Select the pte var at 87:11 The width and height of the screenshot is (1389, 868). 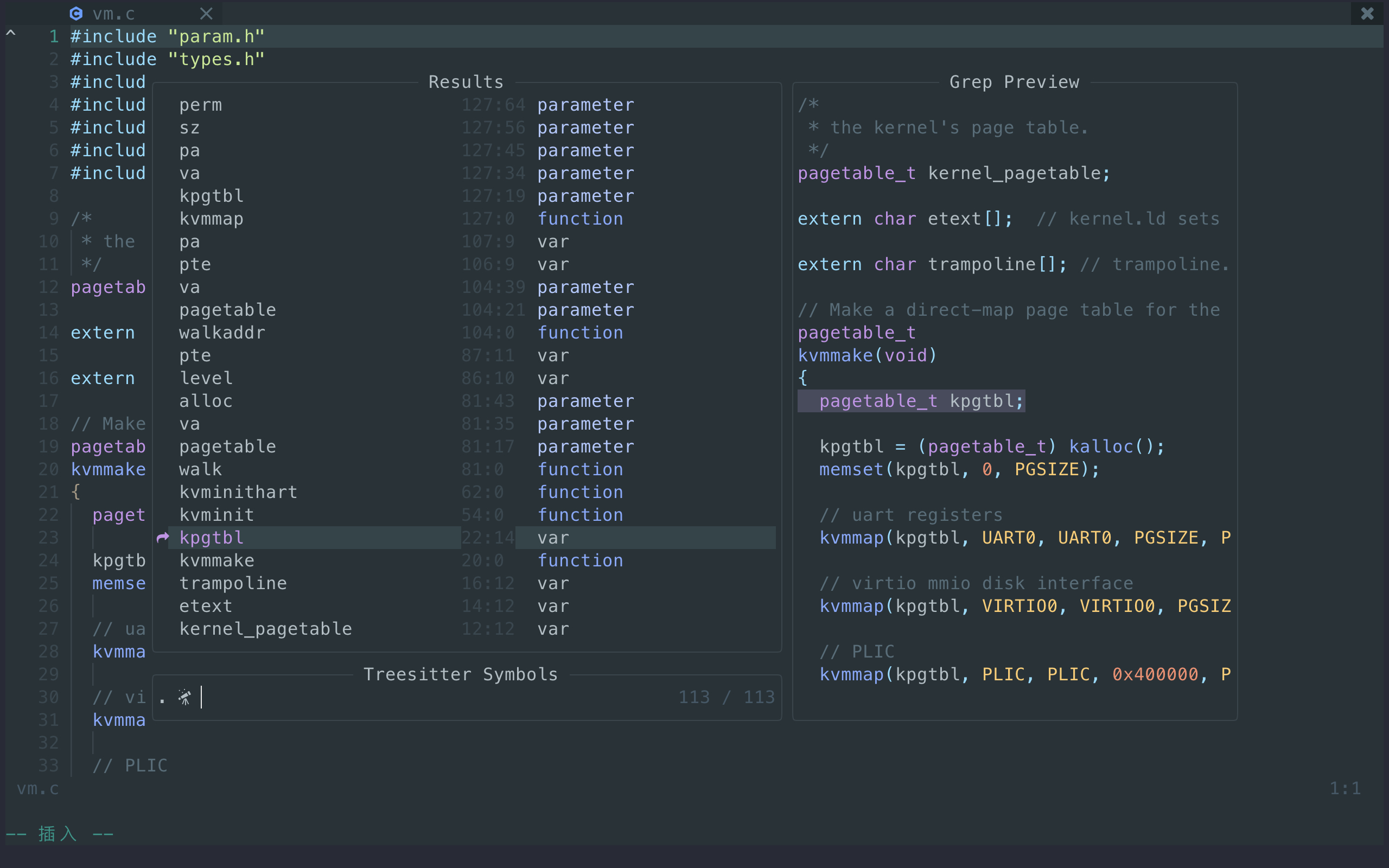click(467, 355)
